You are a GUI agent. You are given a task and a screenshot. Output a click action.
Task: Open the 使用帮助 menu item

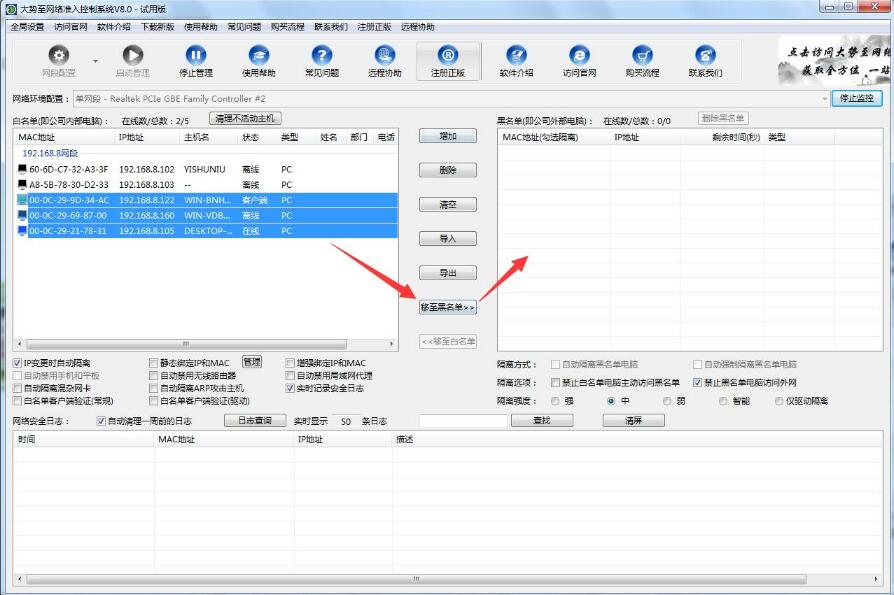coord(201,27)
